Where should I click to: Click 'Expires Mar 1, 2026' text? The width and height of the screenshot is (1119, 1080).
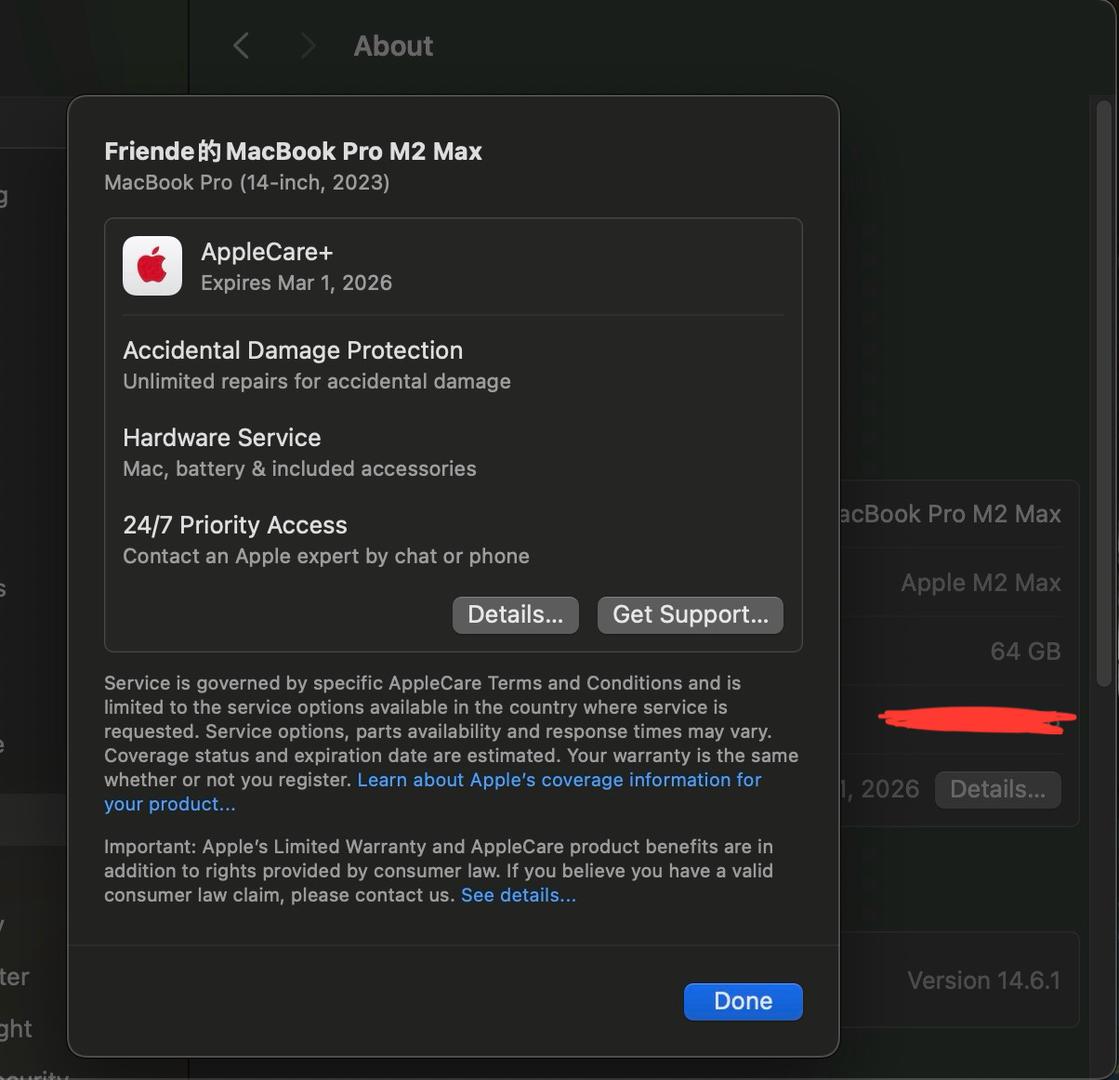[x=296, y=283]
